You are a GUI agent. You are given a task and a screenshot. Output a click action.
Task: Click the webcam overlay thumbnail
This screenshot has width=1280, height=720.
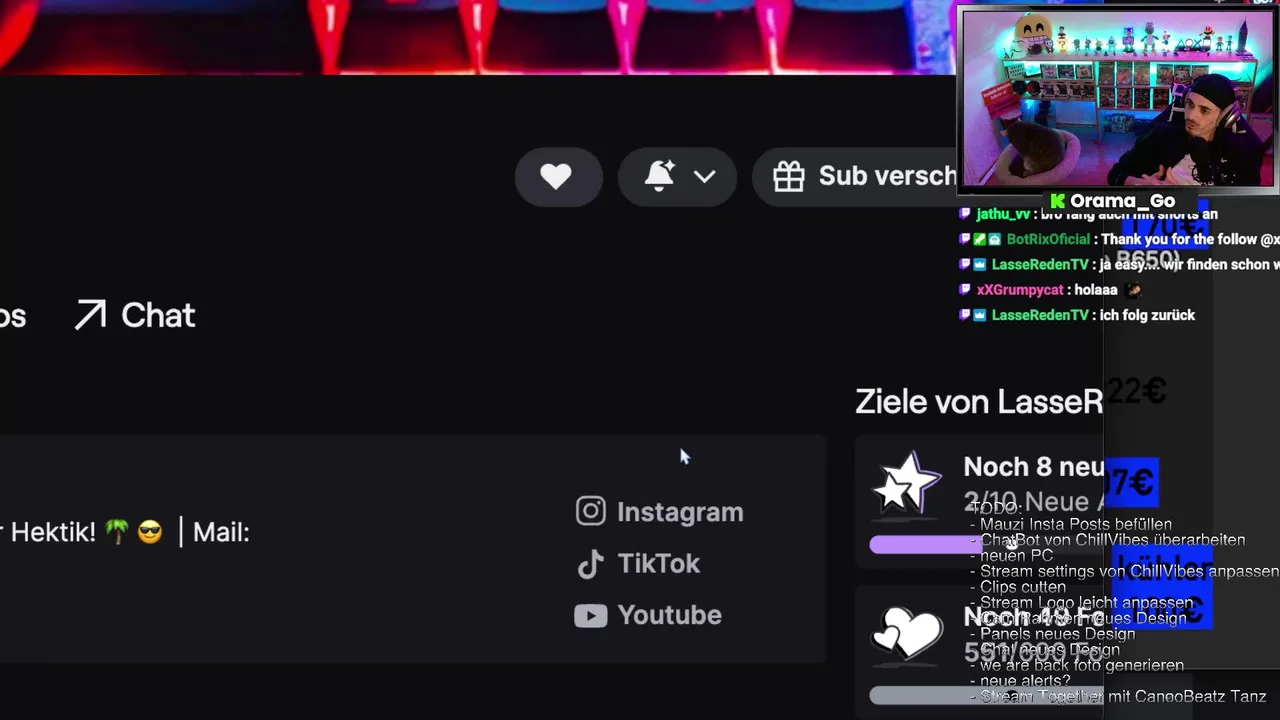[x=1117, y=98]
